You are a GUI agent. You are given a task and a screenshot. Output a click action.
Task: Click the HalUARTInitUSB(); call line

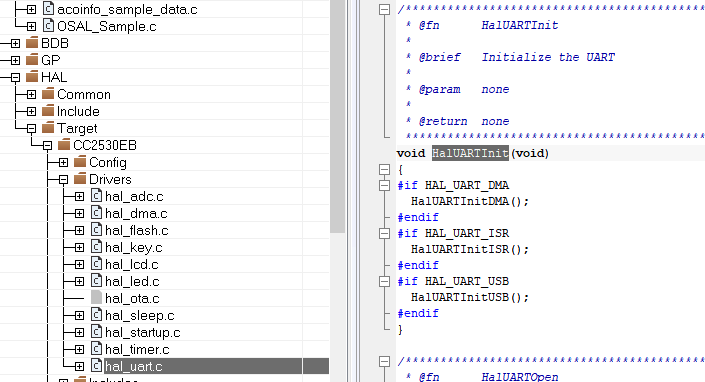(x=470, y=298)
